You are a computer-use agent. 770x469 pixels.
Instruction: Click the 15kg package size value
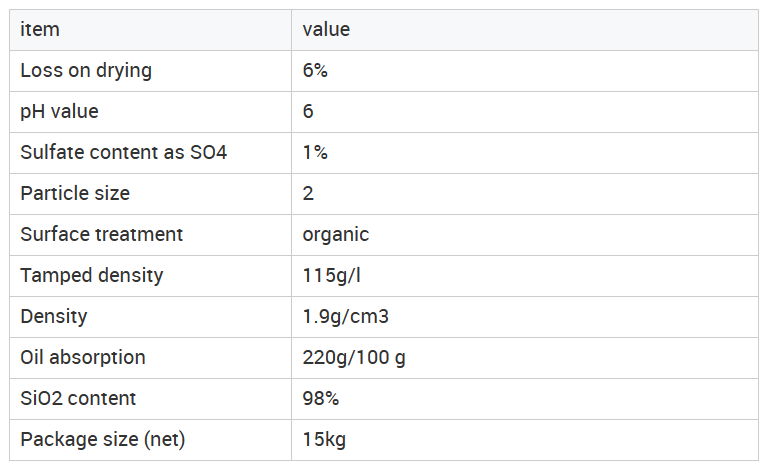(325, 440)
